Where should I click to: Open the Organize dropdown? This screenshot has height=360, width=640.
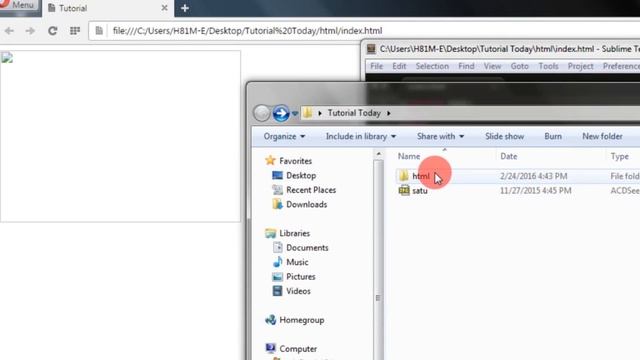click(x=284, y=136)
